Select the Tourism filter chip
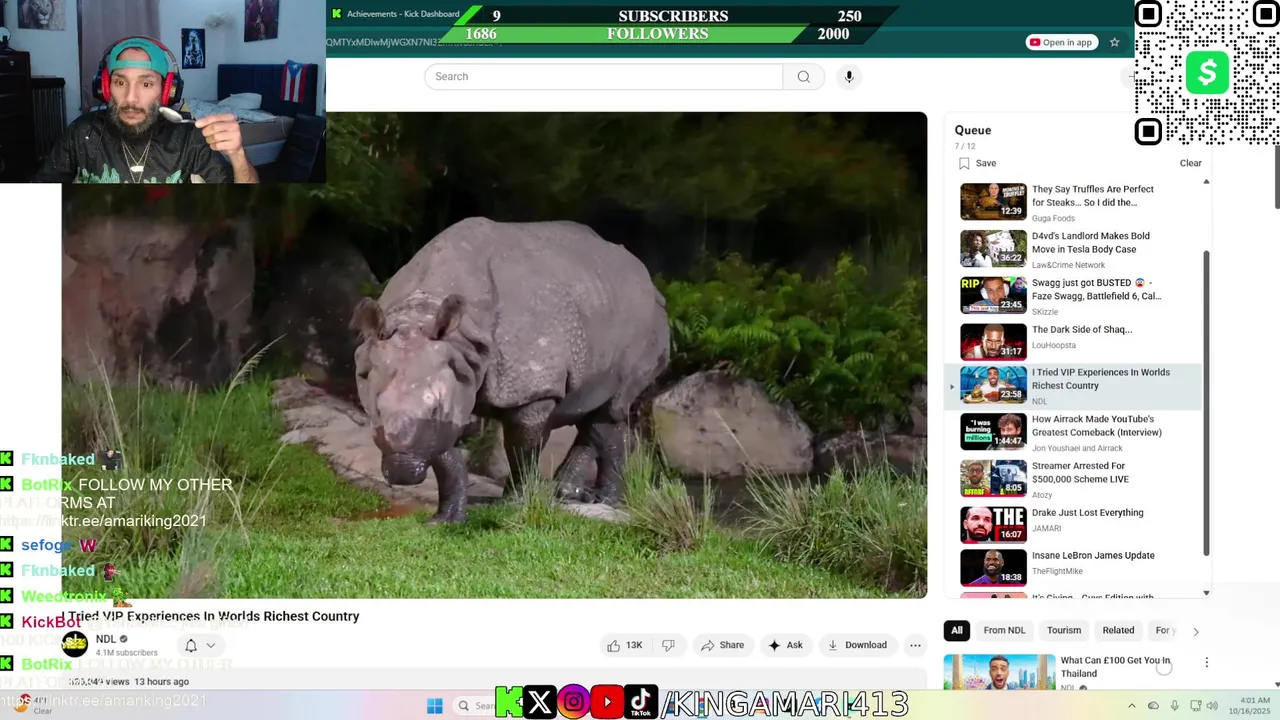1280x720 pixels. [1064, 630]
